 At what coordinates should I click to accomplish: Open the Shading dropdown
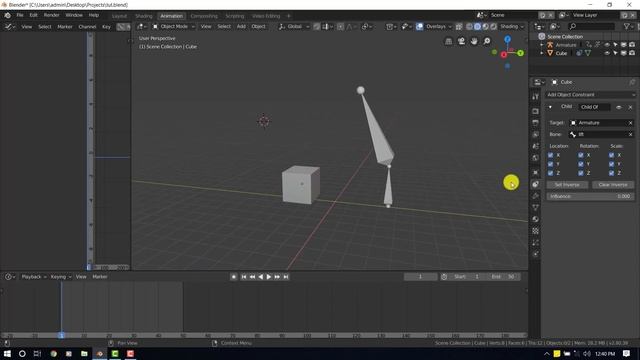512,27
